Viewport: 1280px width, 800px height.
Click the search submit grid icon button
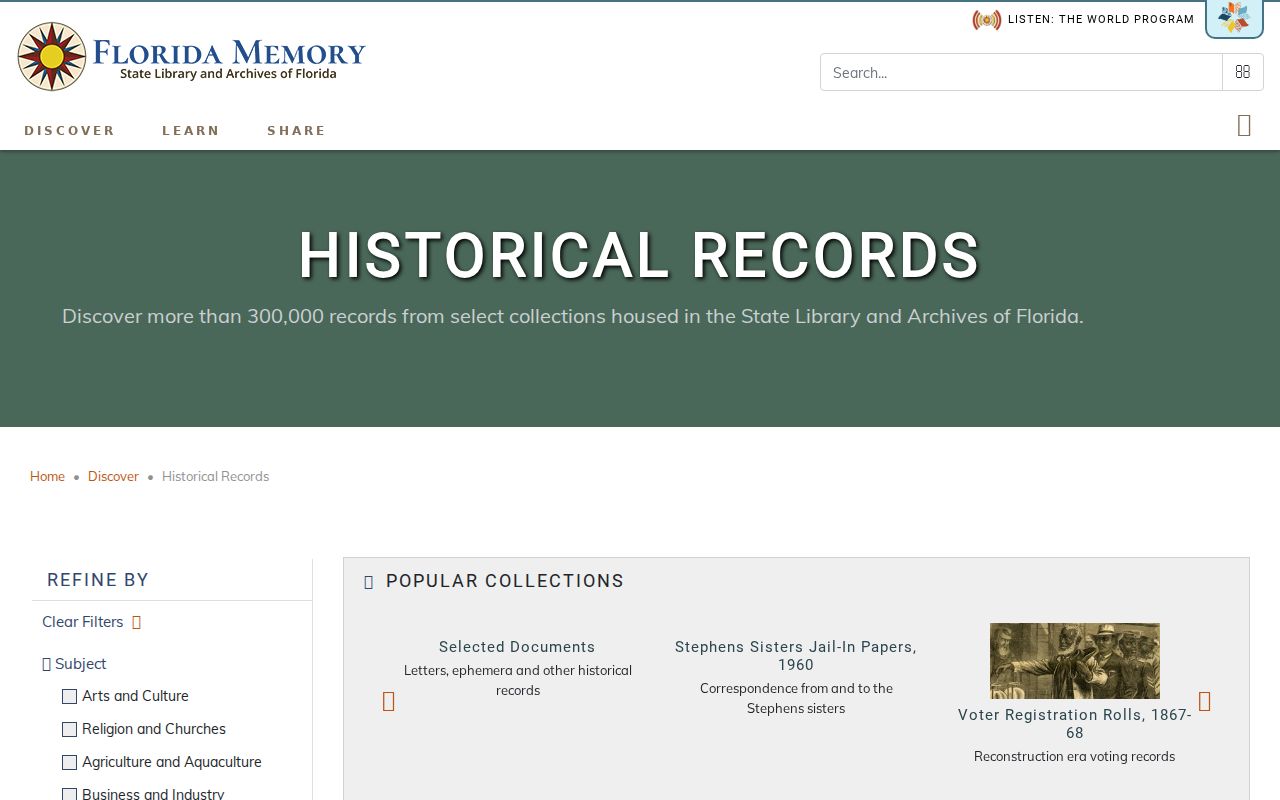pos(1243,72)
